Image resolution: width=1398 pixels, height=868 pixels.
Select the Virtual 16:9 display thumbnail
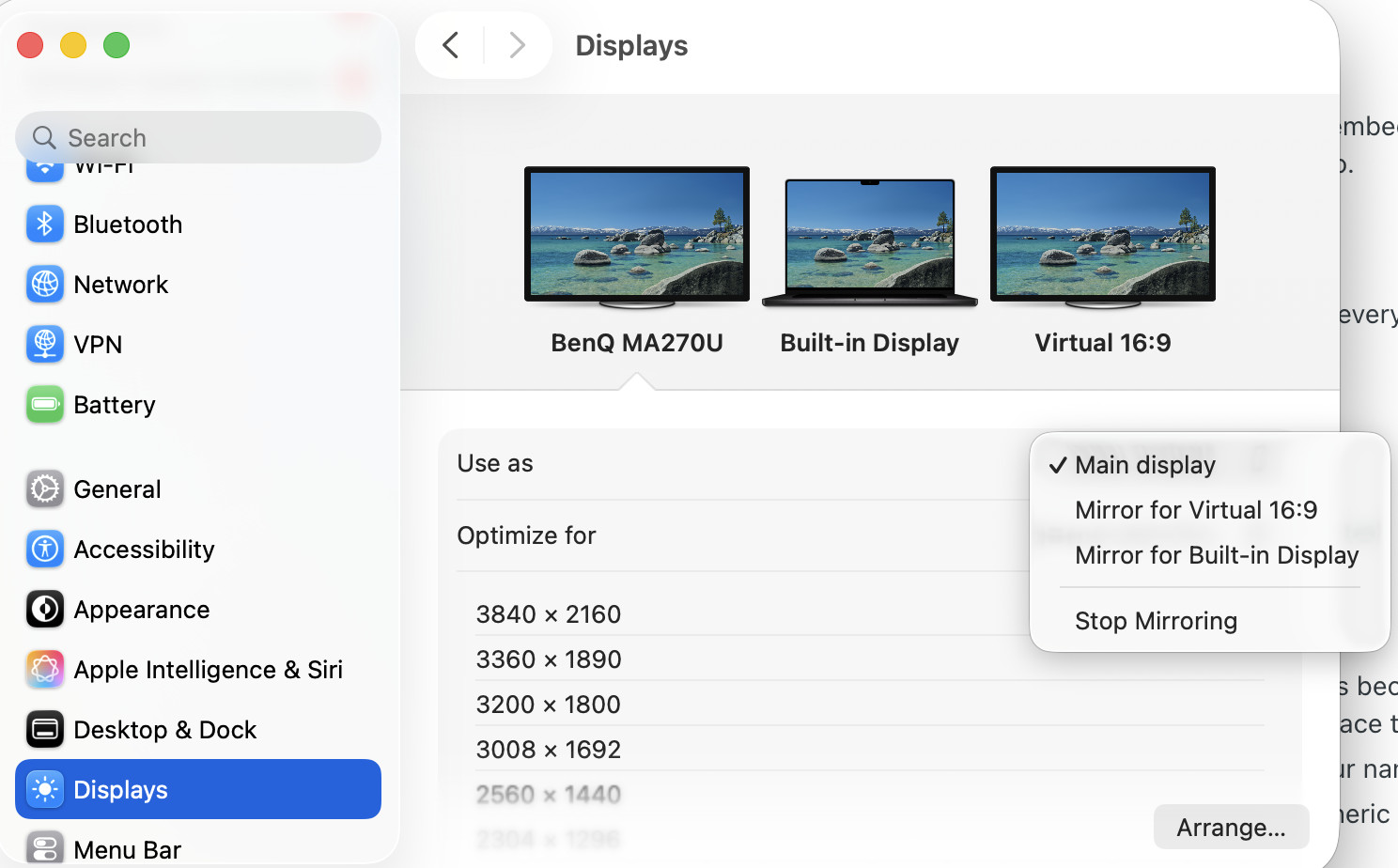(x=1103, y=237)
